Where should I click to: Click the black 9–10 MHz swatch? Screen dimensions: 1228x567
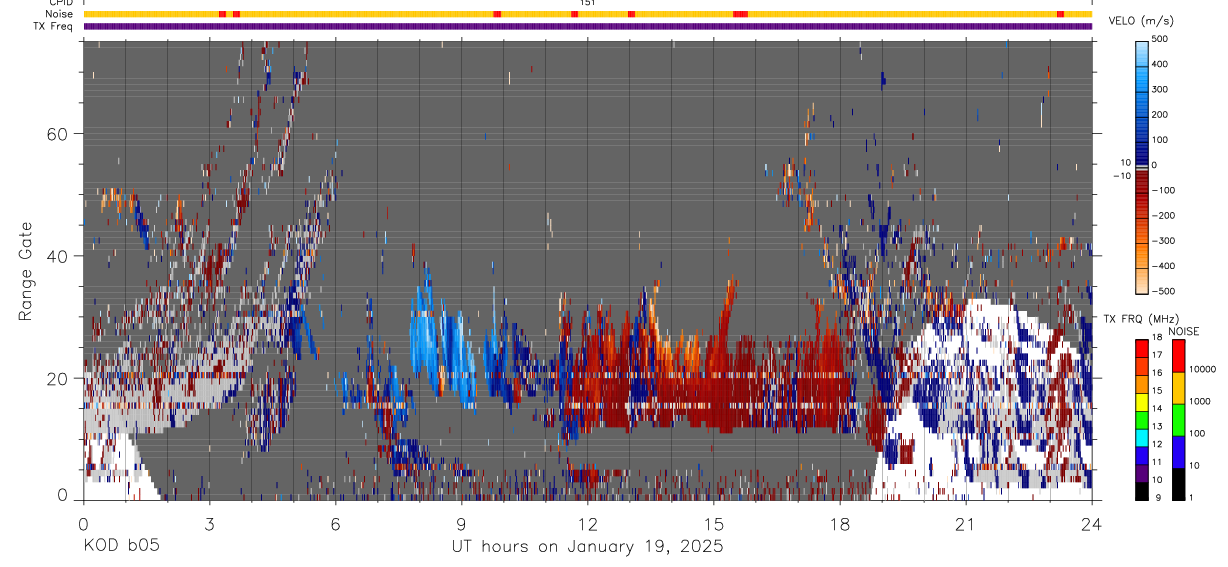coord(1142,490)
